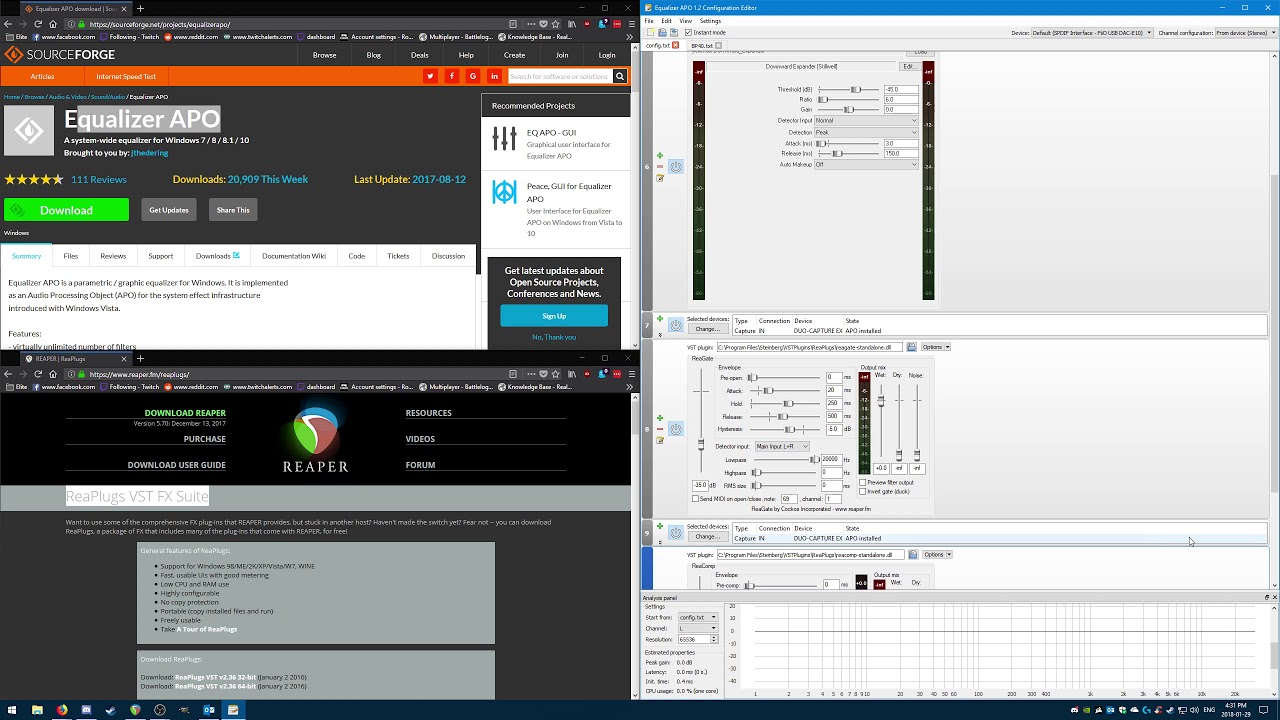This screenshot has width=1280, height=720.
Task: Click the ReaGate Attack value field
Action: pyautogui.click(x=833, y=390)
